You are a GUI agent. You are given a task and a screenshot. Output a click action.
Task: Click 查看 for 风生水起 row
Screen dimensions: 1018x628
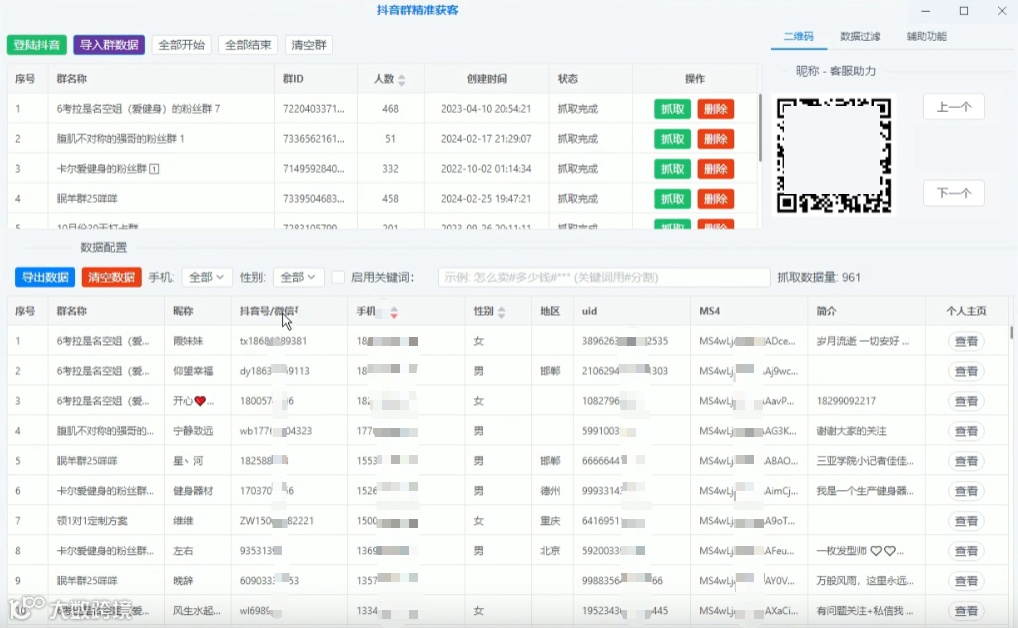click(x=966, y=610)
